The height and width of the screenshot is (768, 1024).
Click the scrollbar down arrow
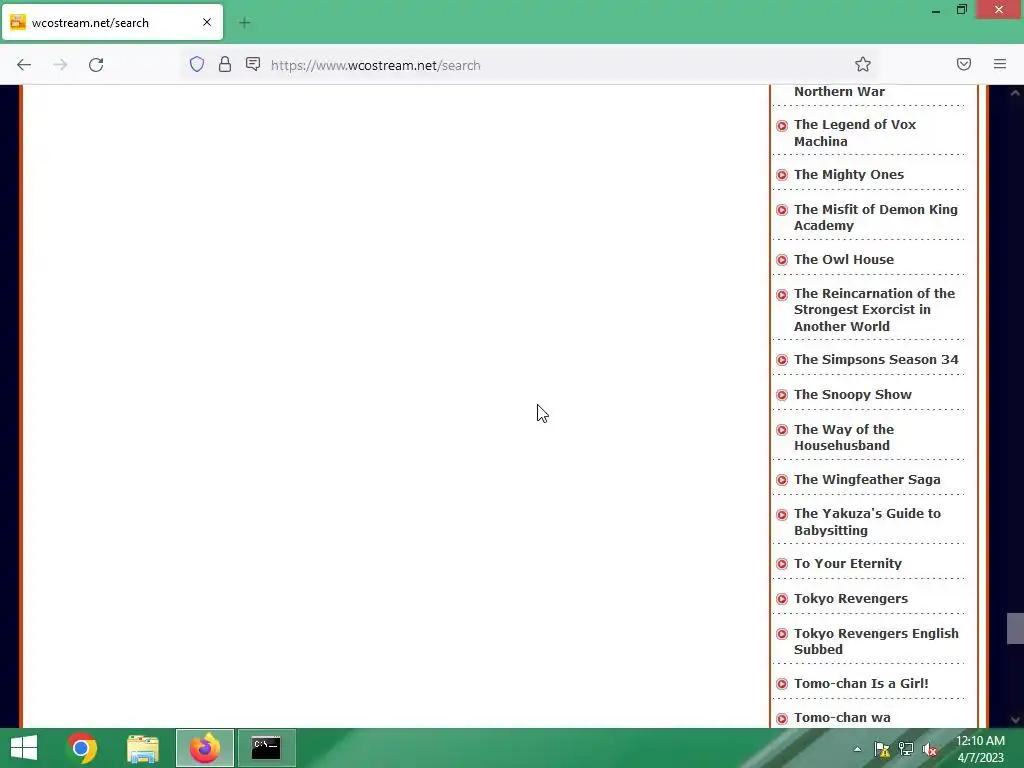pyautogui.click(x=1015, y=720)
